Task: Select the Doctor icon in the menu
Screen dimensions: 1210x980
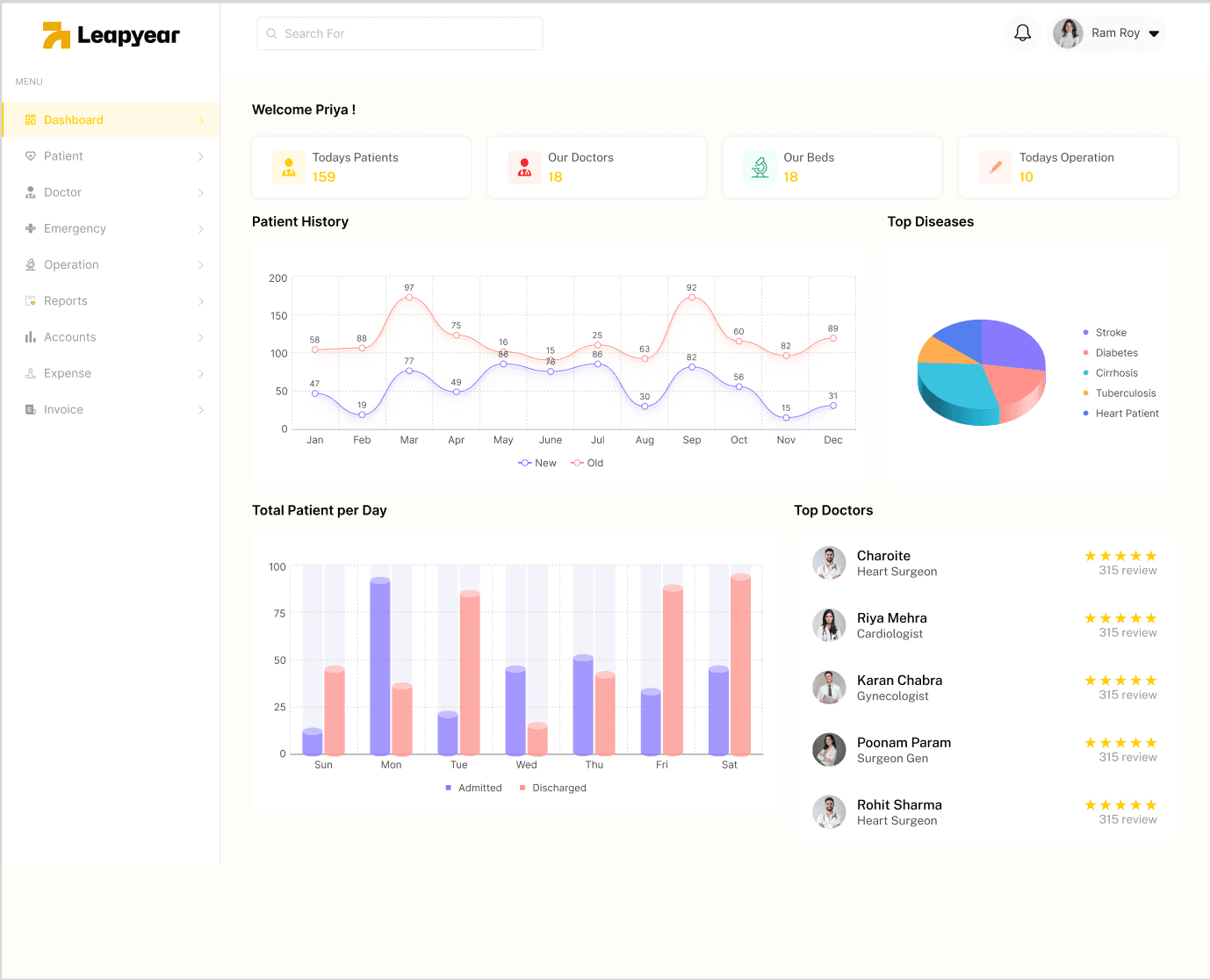Action: [31, 191]
